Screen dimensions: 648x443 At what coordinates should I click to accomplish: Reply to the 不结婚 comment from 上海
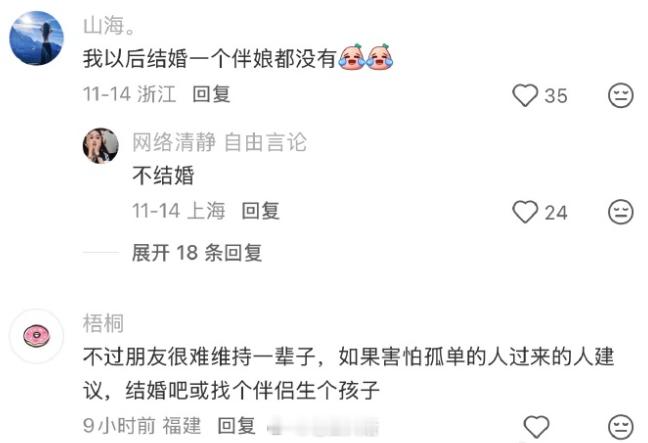[260, 211]
